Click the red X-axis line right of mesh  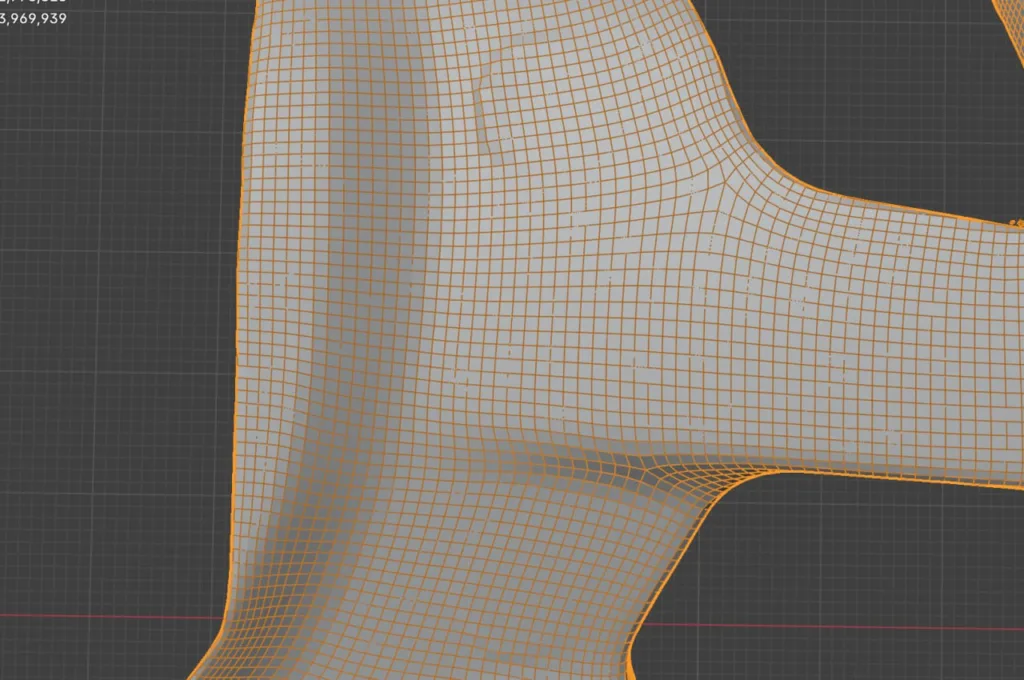[x=850, y=626]
